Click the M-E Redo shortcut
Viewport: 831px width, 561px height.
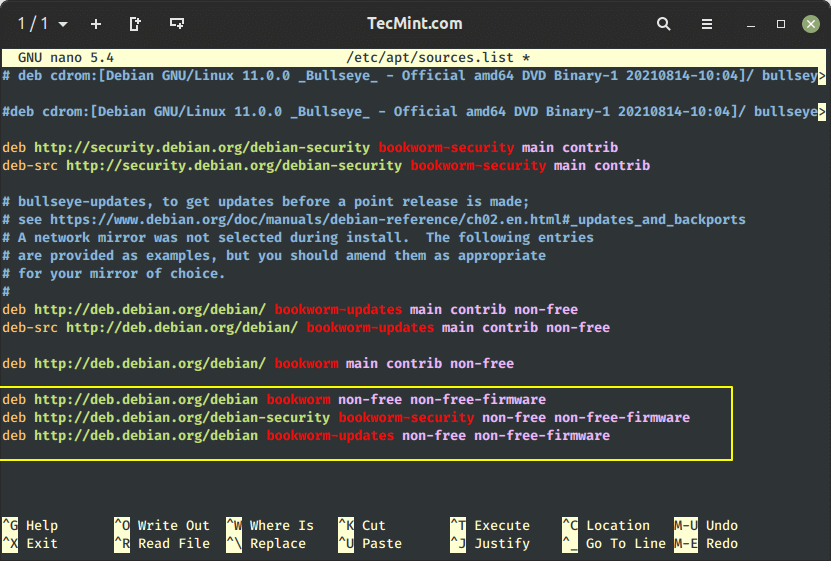706,544
